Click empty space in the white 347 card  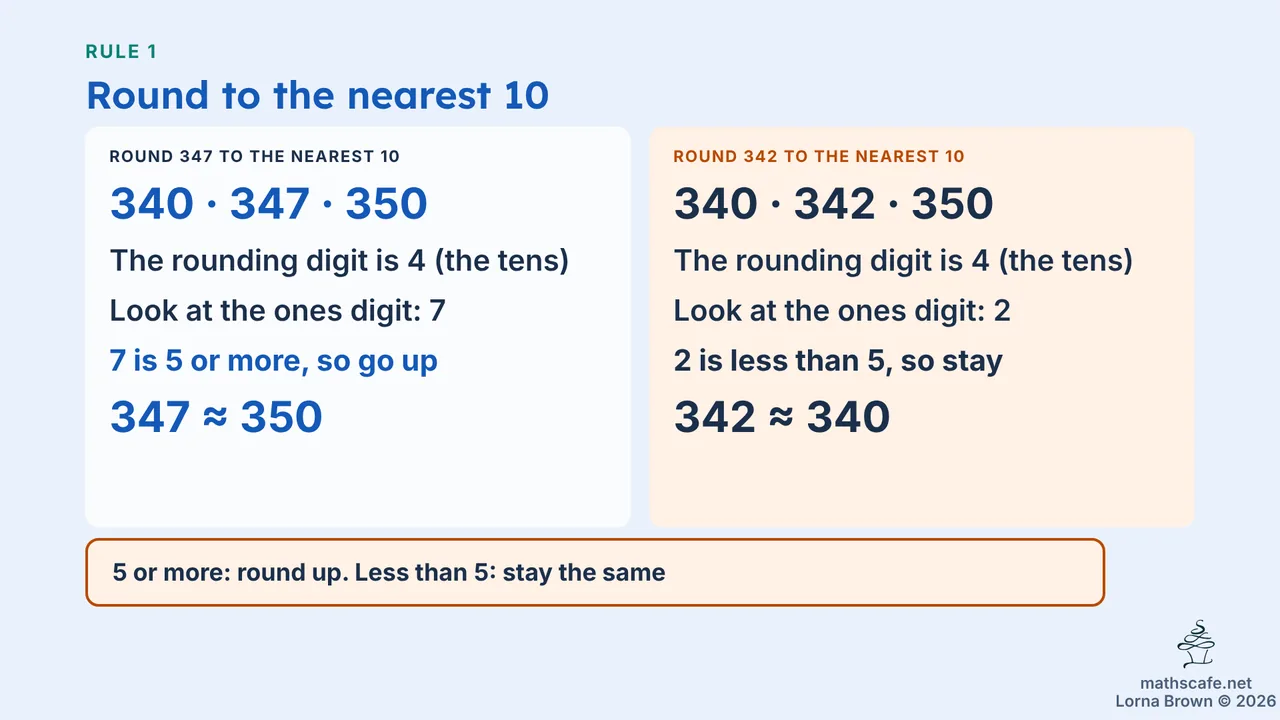point(357,483)
